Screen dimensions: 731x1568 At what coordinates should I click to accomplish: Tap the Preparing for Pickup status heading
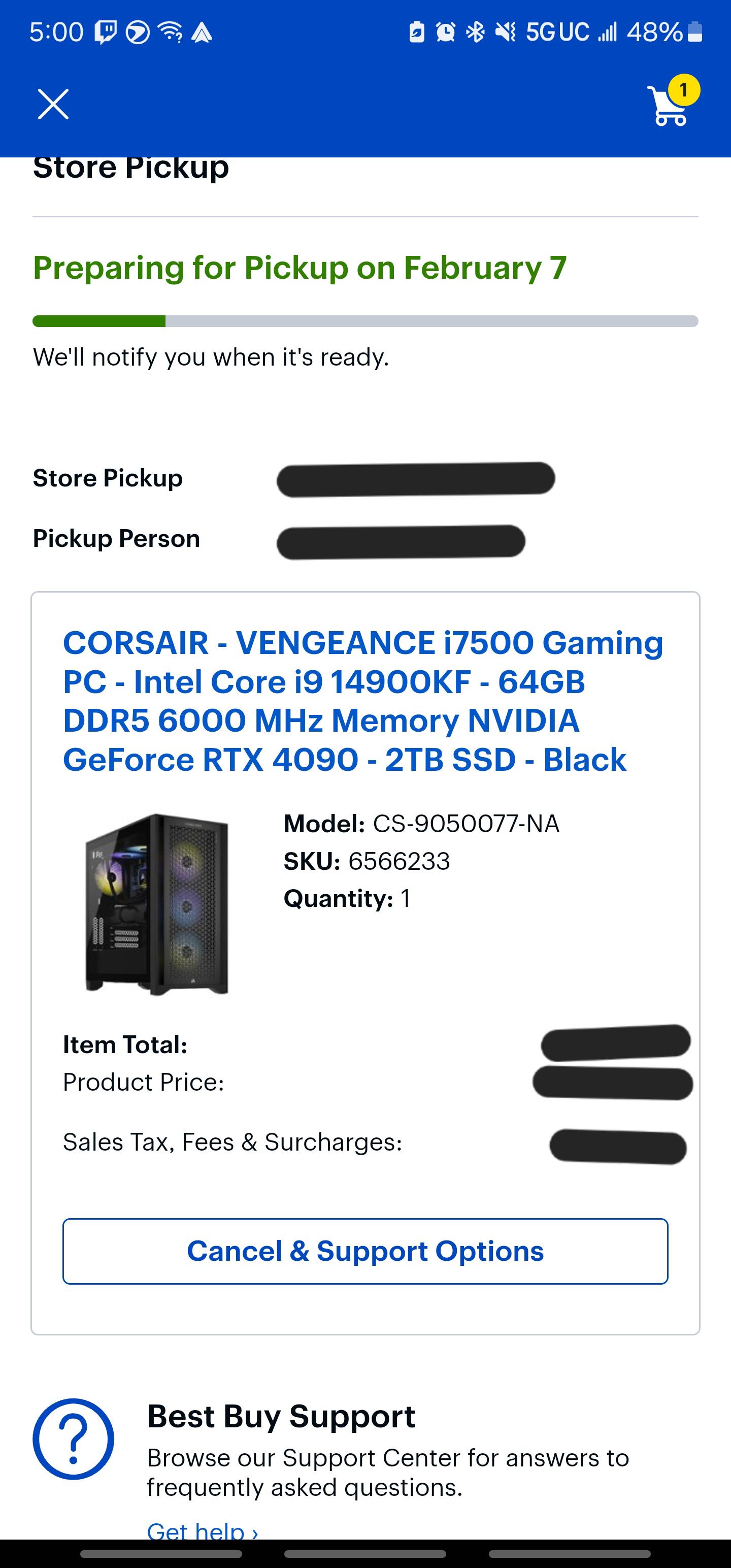(x=300, y=267)
